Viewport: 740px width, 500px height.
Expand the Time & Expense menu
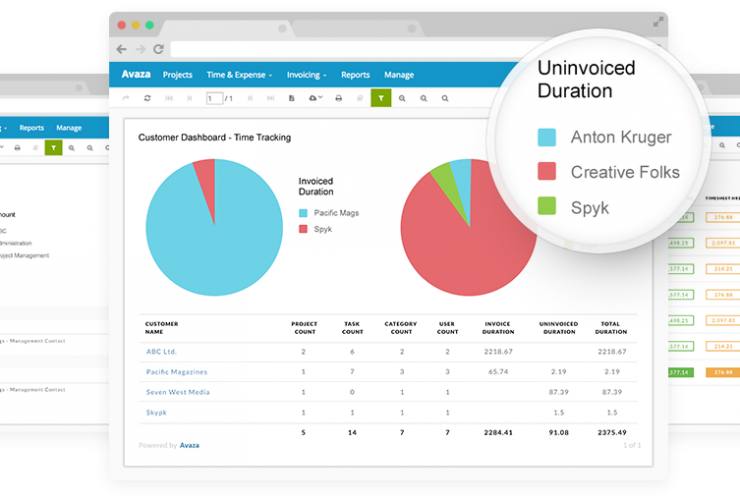239,75
